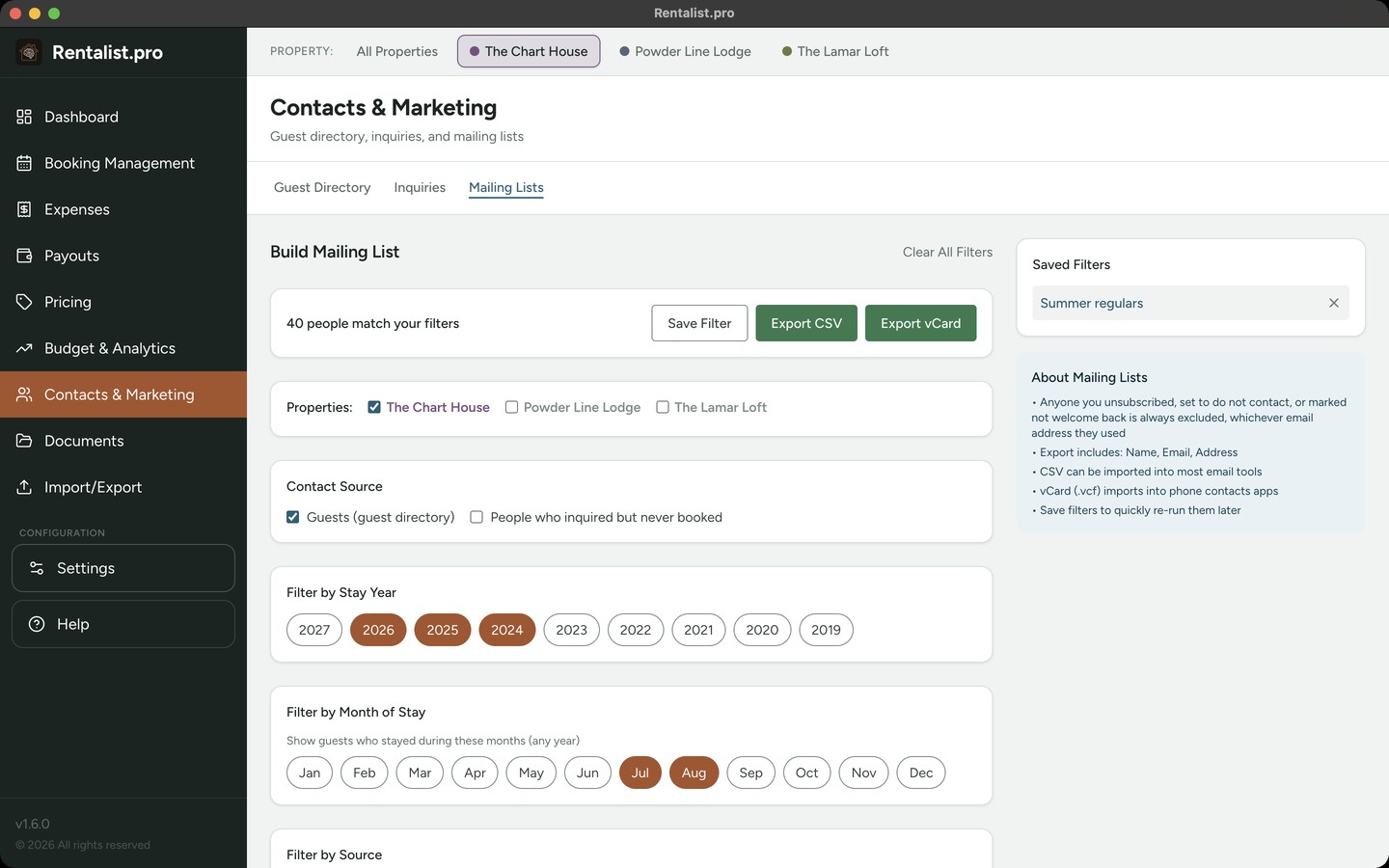Screen dimensions: 1389x868
Task: Select the Mailing Lists tab
Action: tap(506, 187)
